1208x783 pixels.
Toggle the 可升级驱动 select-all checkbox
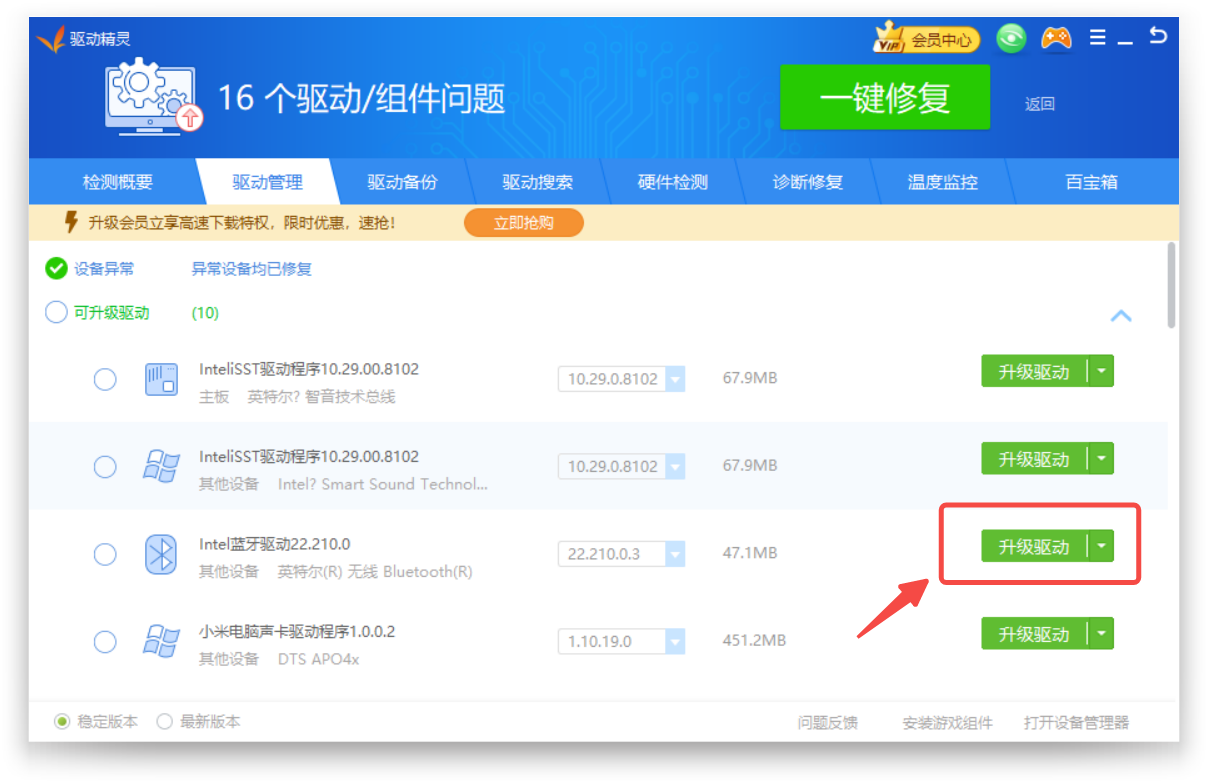pos(56,313)
